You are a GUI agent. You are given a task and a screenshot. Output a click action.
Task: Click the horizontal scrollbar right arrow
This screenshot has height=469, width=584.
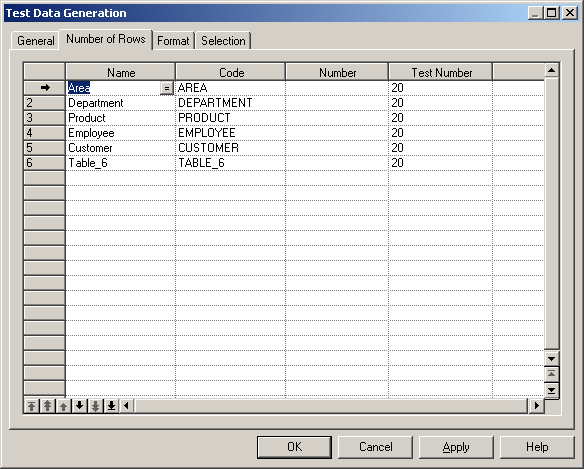coord(536,405)
